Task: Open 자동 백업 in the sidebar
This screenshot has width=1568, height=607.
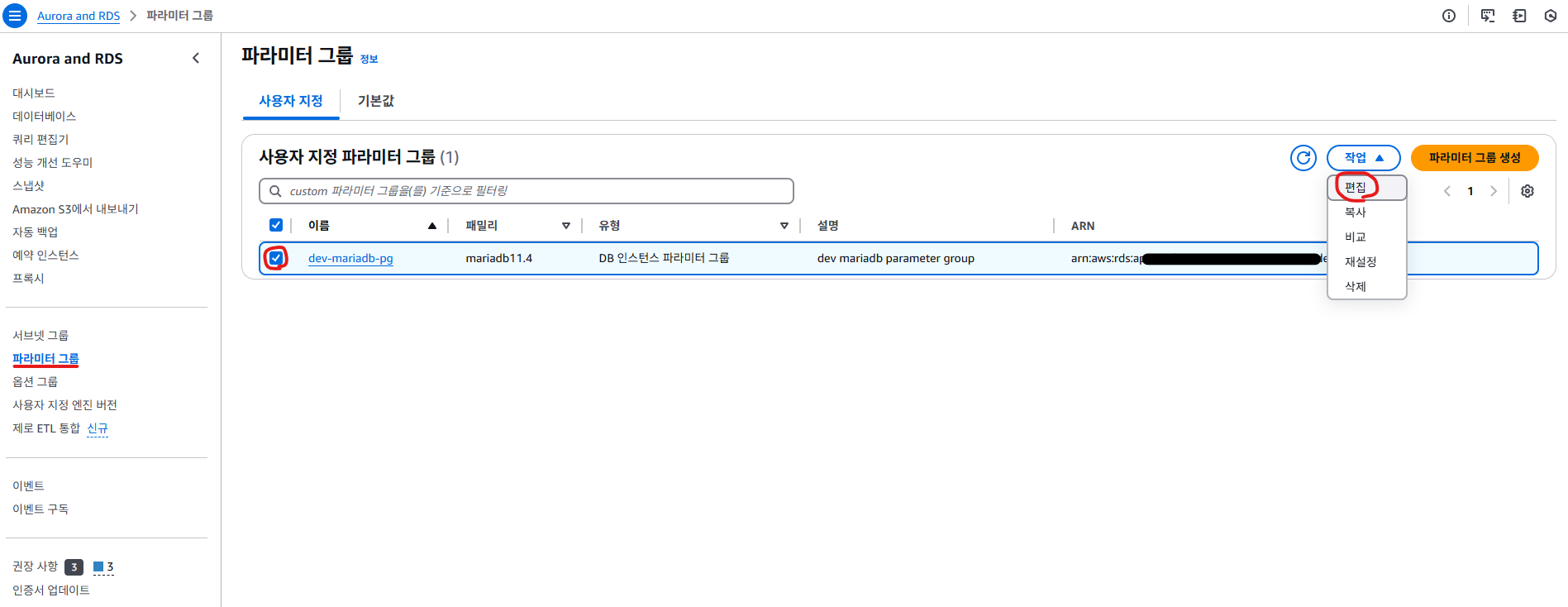Action: 36,232
